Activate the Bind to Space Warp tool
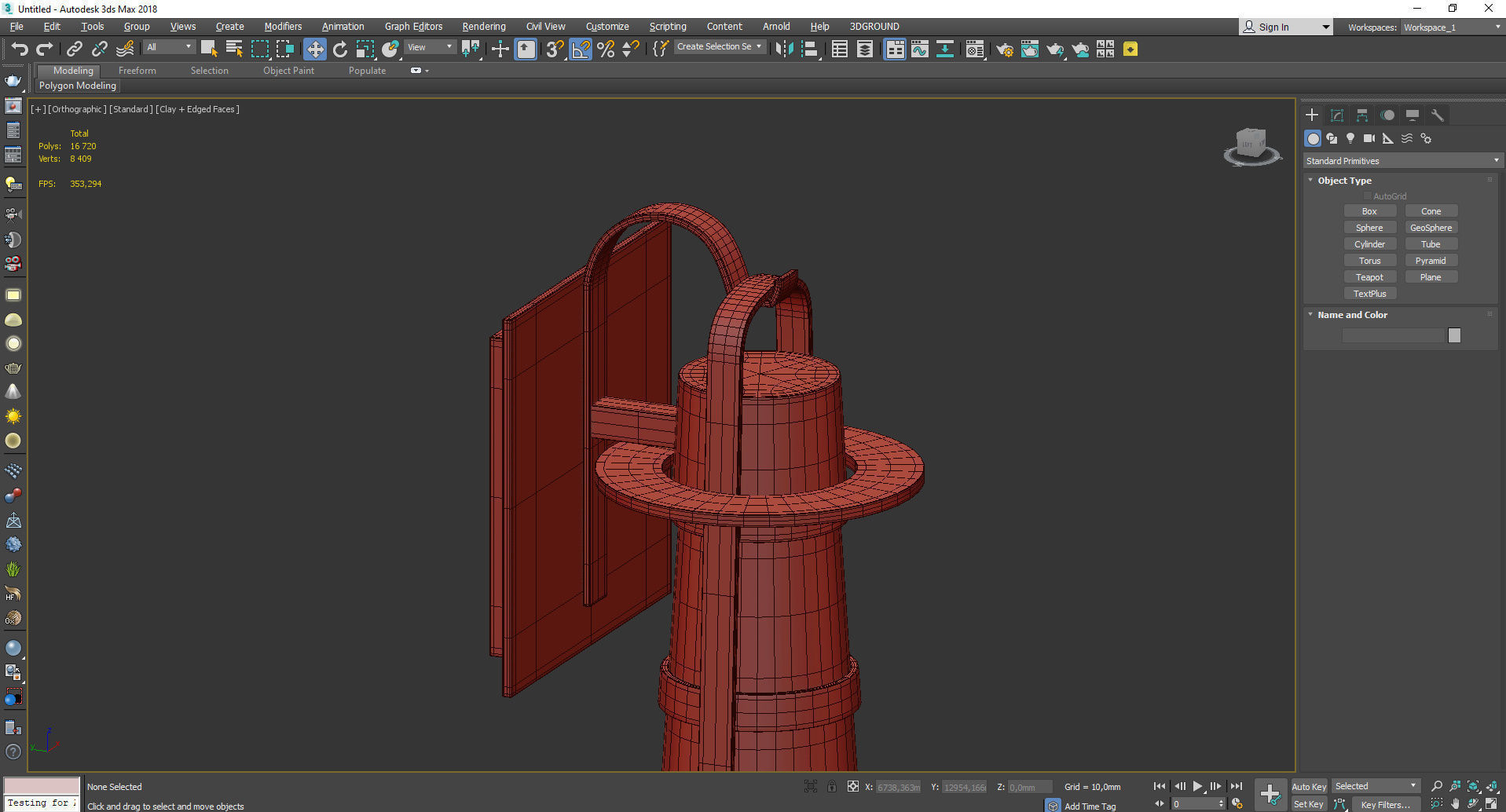Screen dimensions: 1506x812 124,49
